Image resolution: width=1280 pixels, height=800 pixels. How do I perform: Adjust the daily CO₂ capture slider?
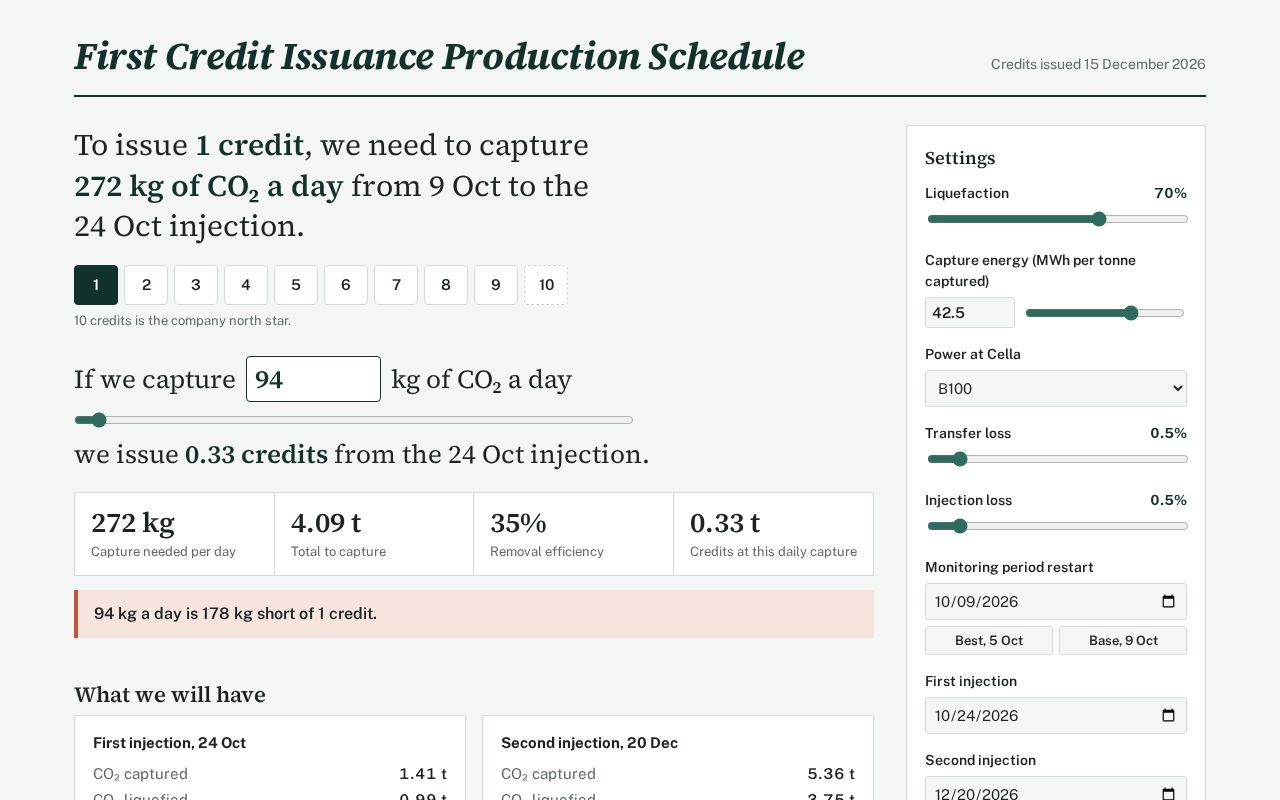(354, 420)
